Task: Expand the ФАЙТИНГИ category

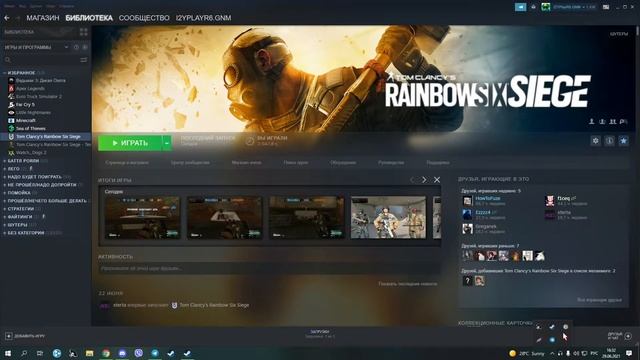Action: click(x=5, y=217)
